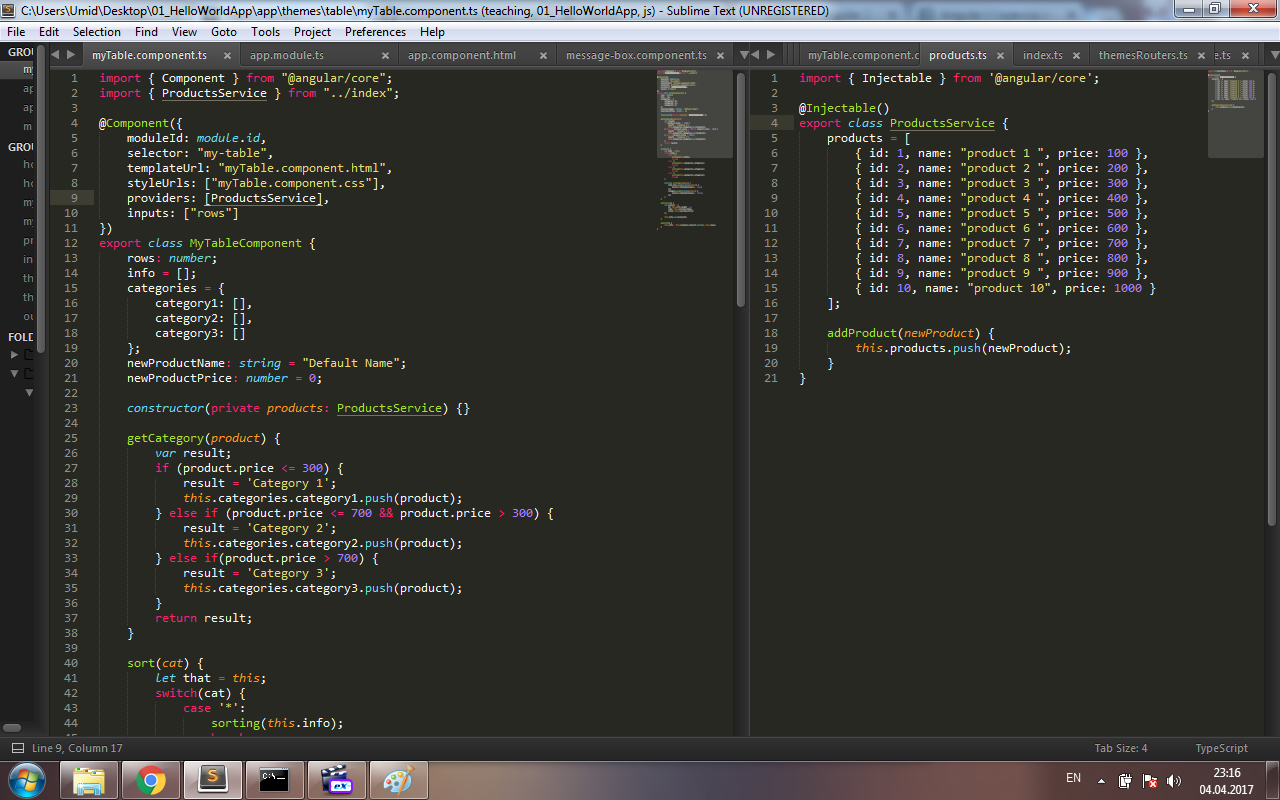
Task: Close the app.module.ts tab
Action: 386,56
